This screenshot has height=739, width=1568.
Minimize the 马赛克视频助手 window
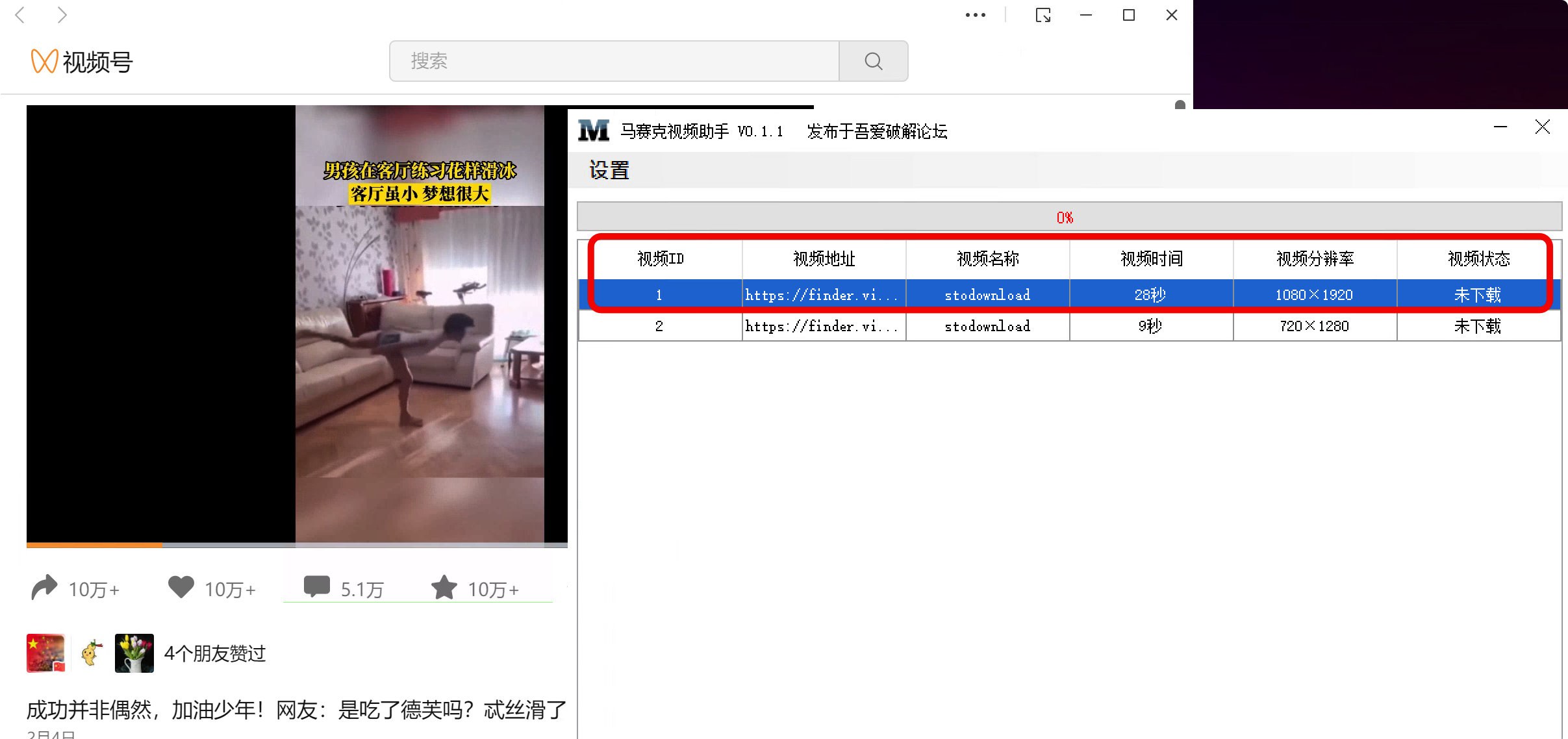[1500, 127]
